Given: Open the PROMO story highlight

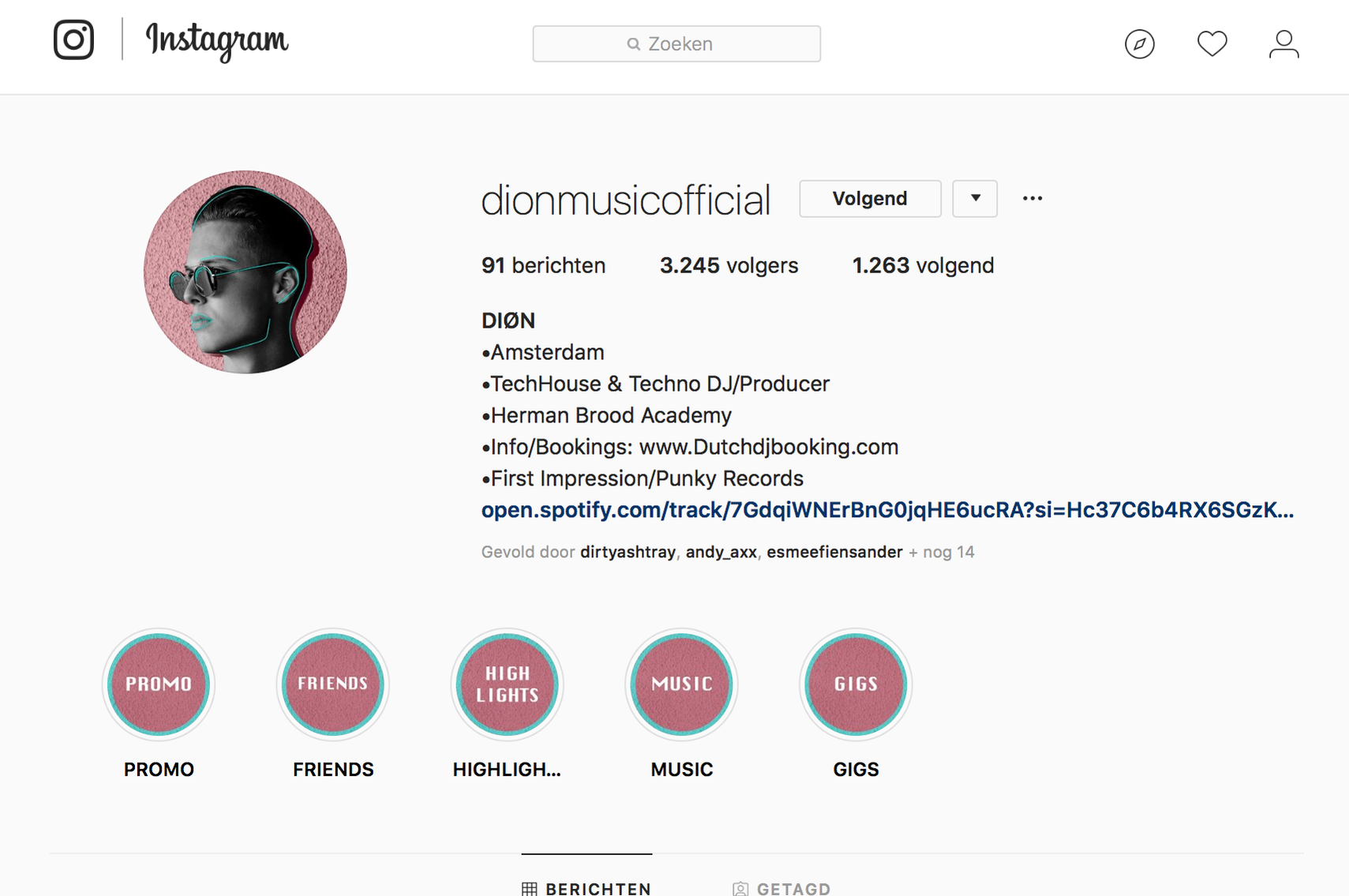Looking at the screenshot, I should tap(159, 684).
